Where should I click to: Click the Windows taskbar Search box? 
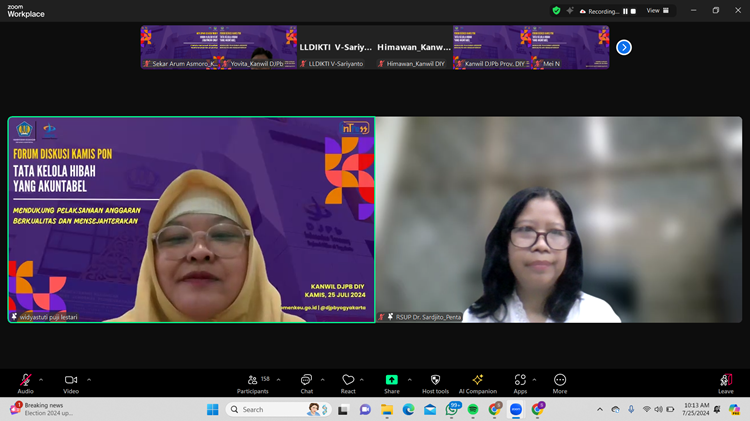[265, 409]
